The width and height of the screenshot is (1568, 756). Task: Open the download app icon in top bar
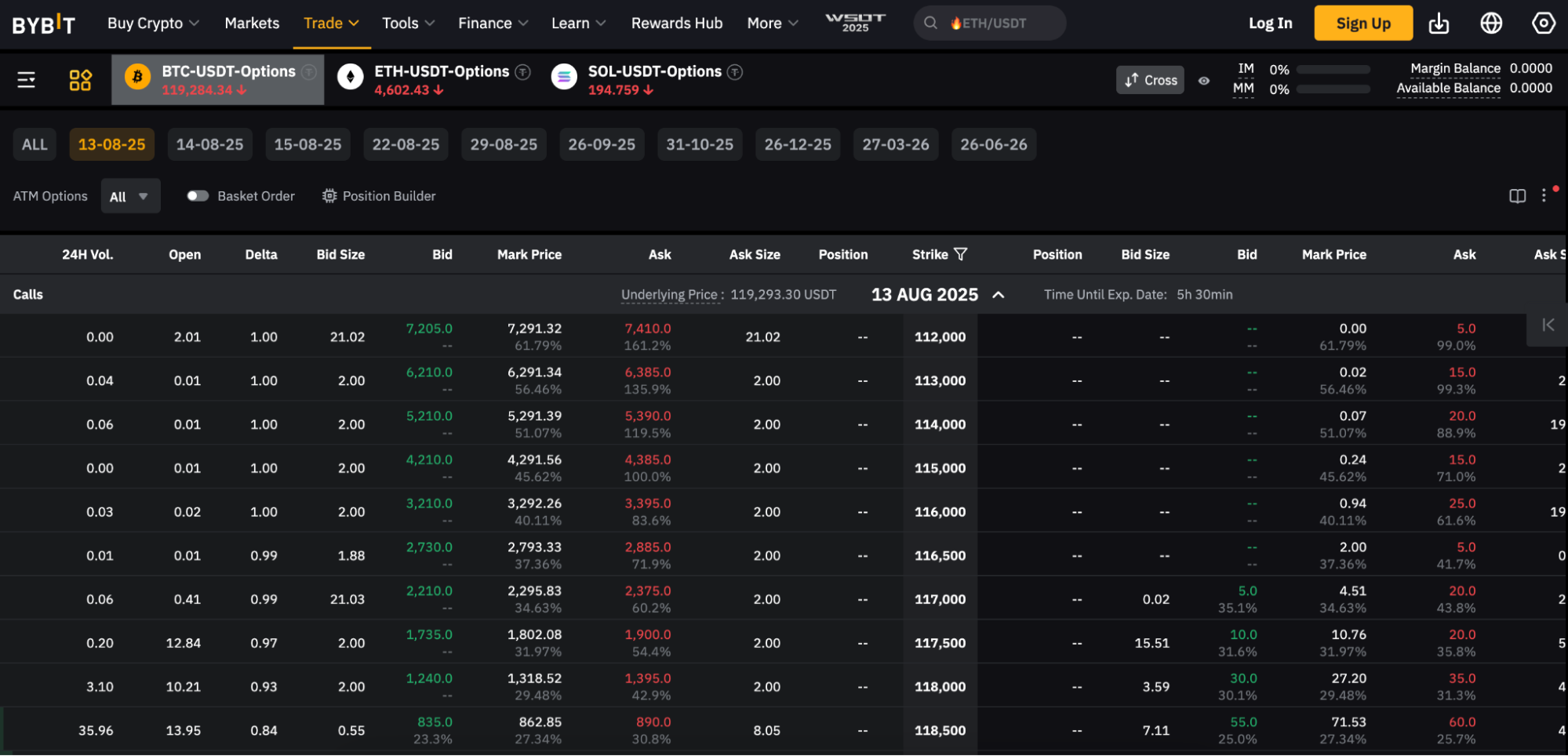click(x=1439, y=23)
